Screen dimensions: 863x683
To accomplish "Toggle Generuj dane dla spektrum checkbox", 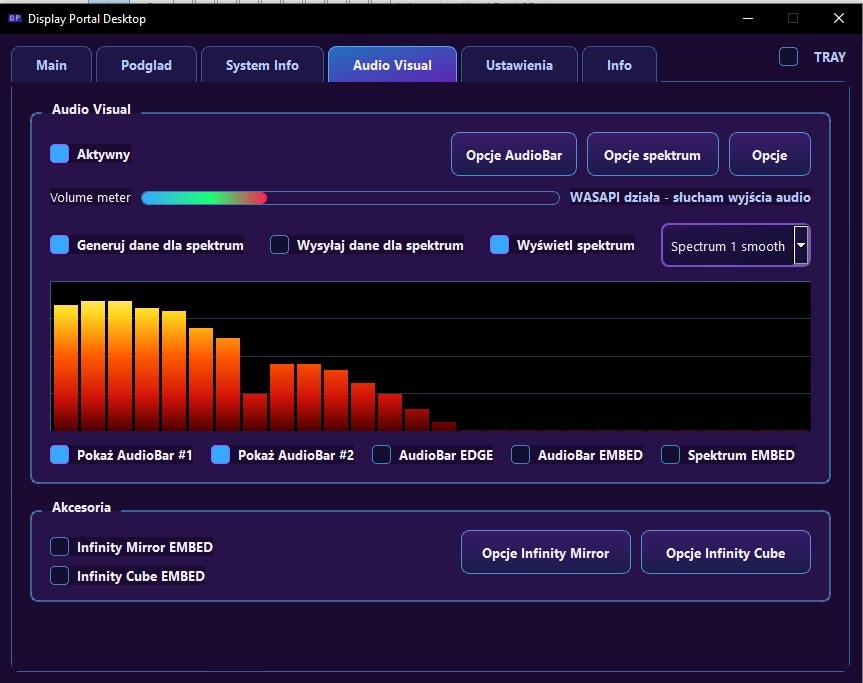I will click(59, 245).
